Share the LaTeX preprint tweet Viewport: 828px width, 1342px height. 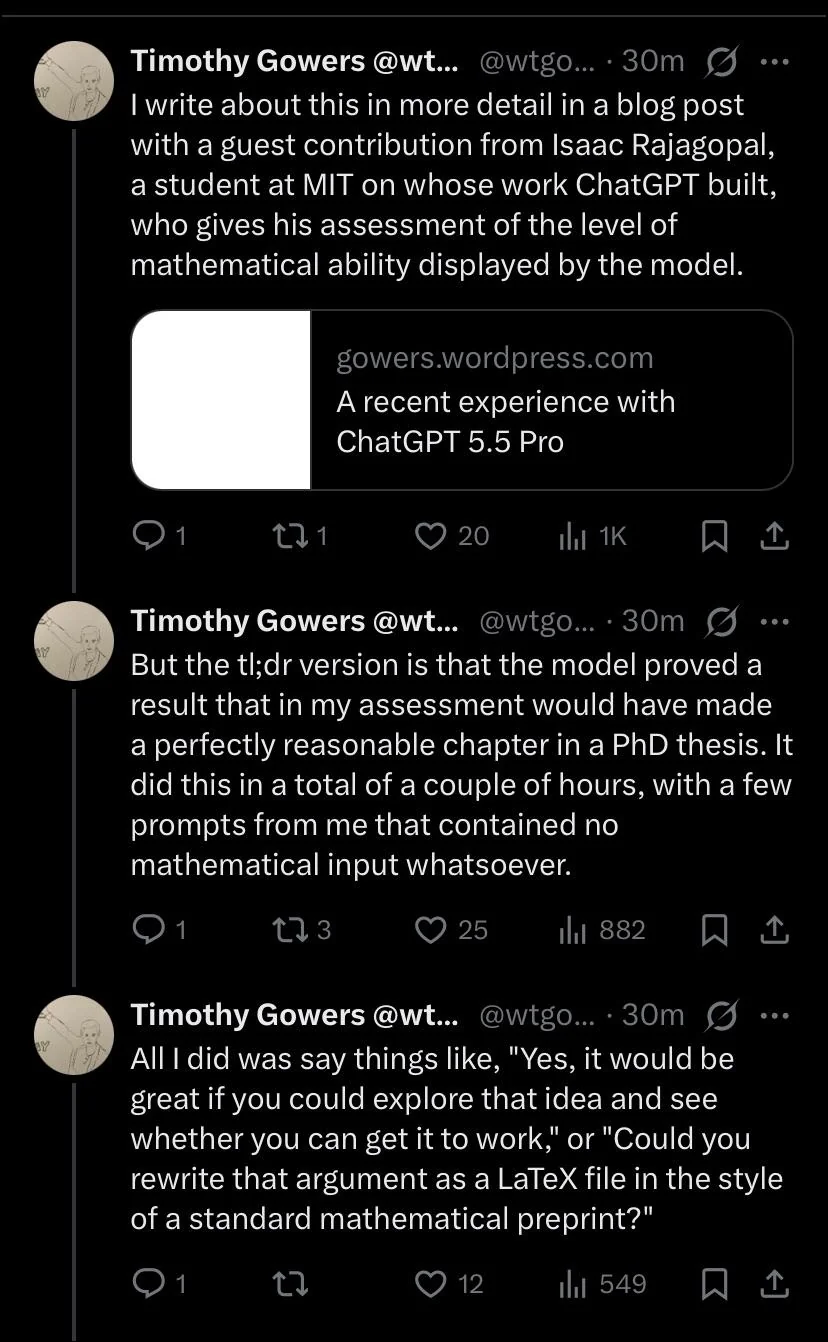coord(775,1284)
